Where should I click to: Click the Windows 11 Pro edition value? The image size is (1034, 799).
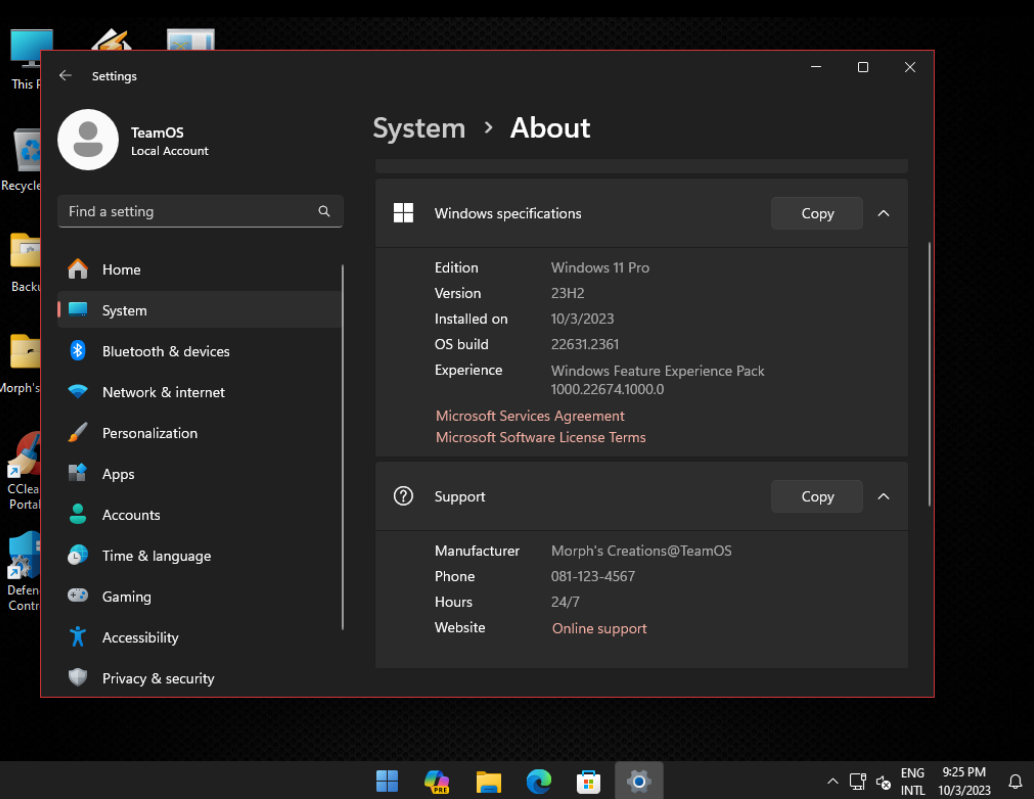coord(600,268)
